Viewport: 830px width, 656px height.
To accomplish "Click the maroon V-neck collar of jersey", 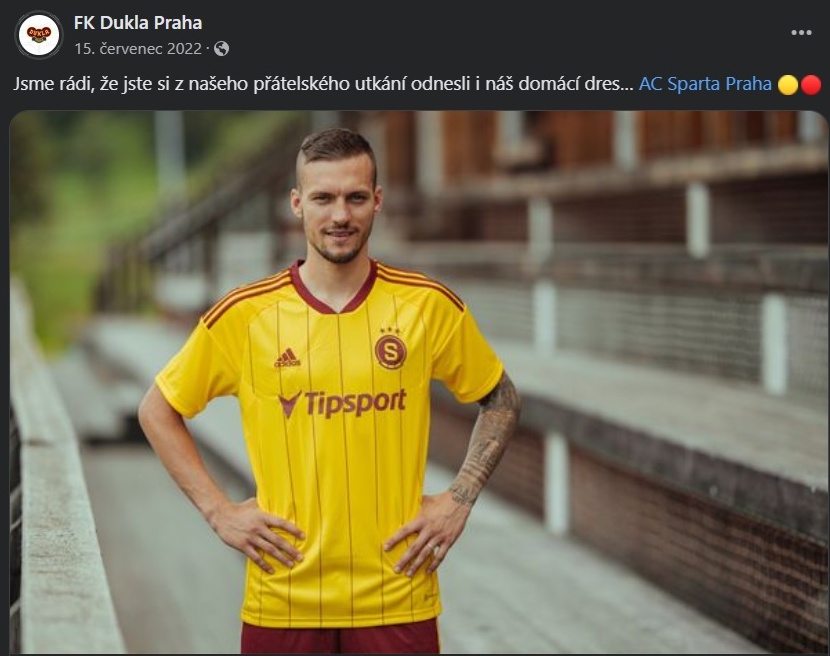I will point(333,289).
